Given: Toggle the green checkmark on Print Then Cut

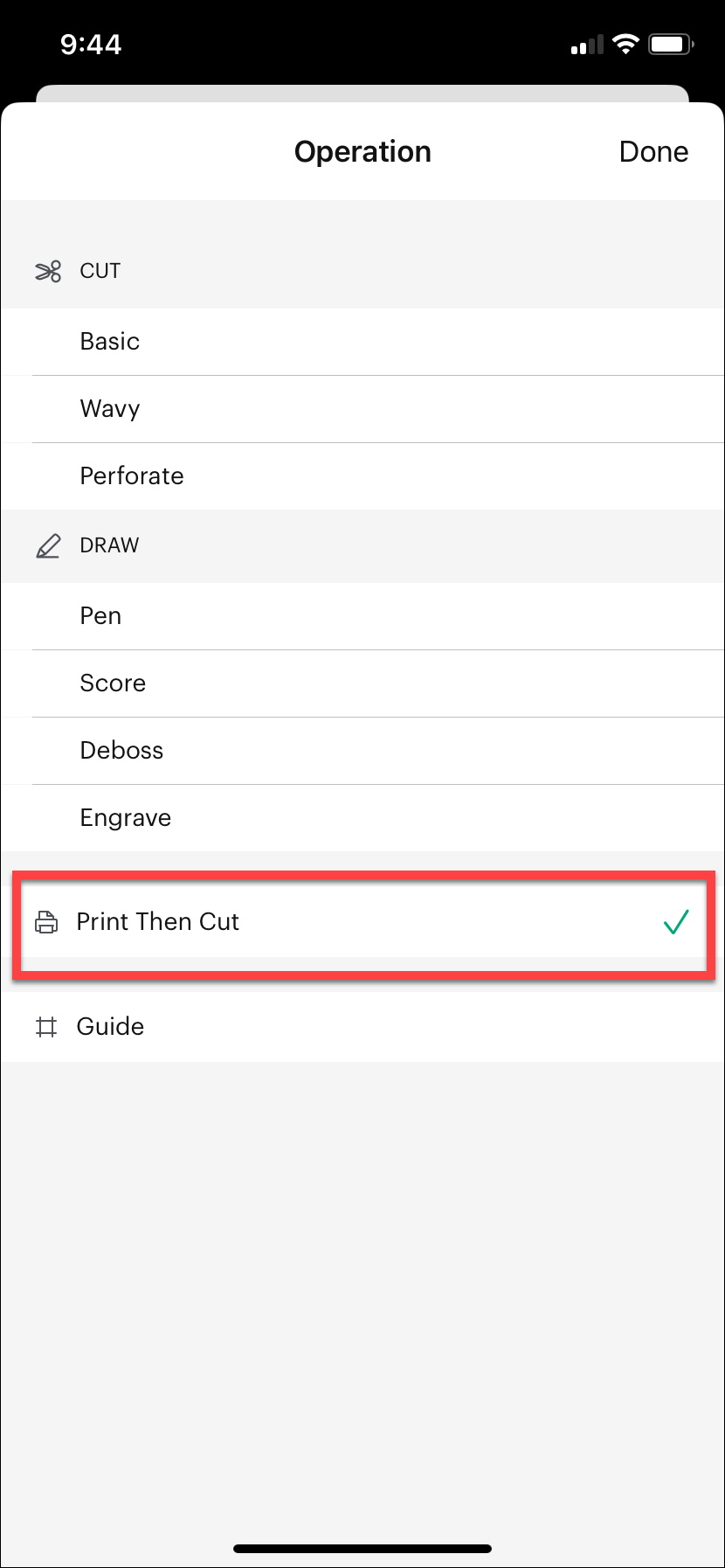Looking at the screenshot, I should click(x=676, y=922).
